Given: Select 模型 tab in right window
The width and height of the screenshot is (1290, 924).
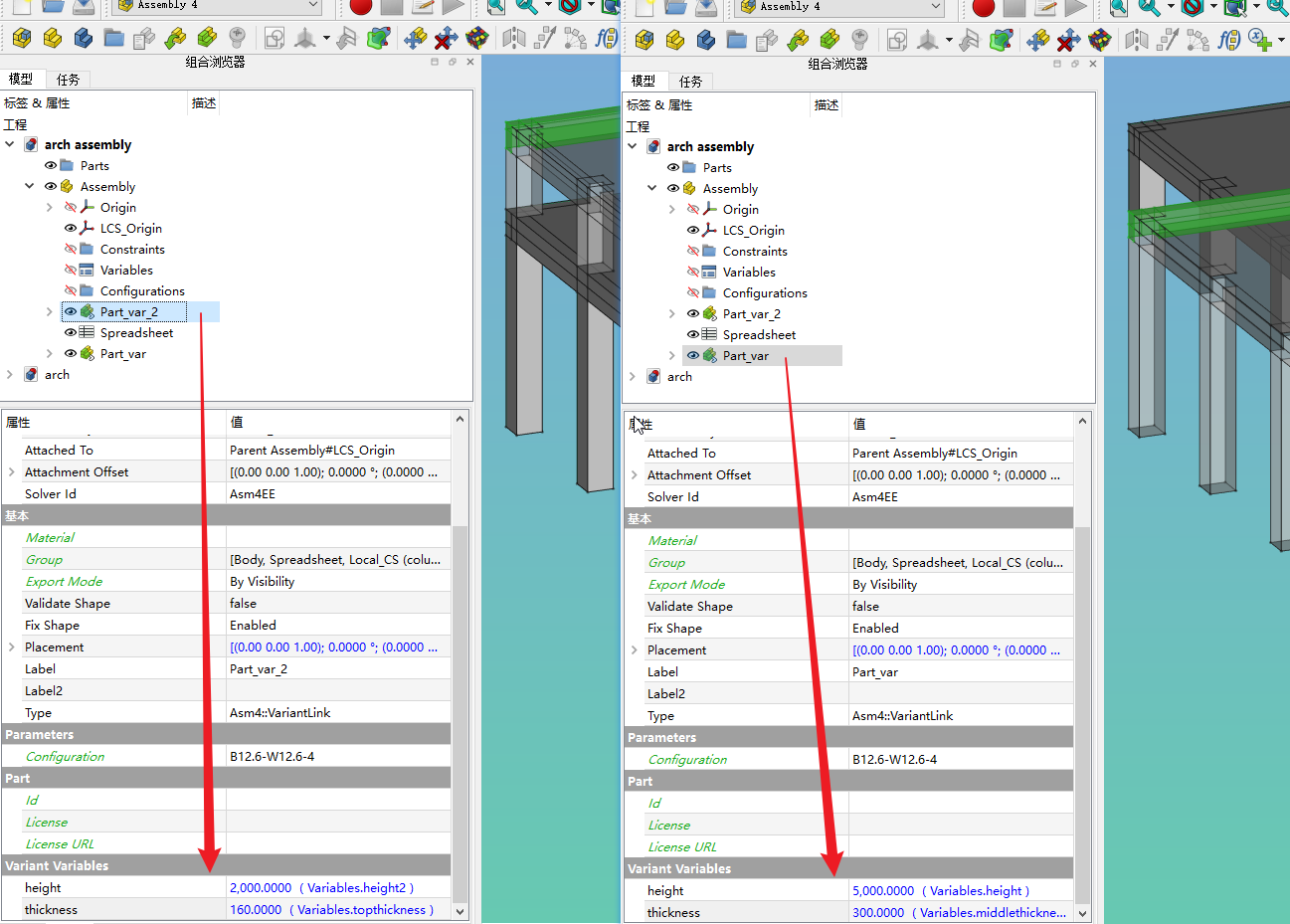Looking at the screenshot, I should [643, 82].
